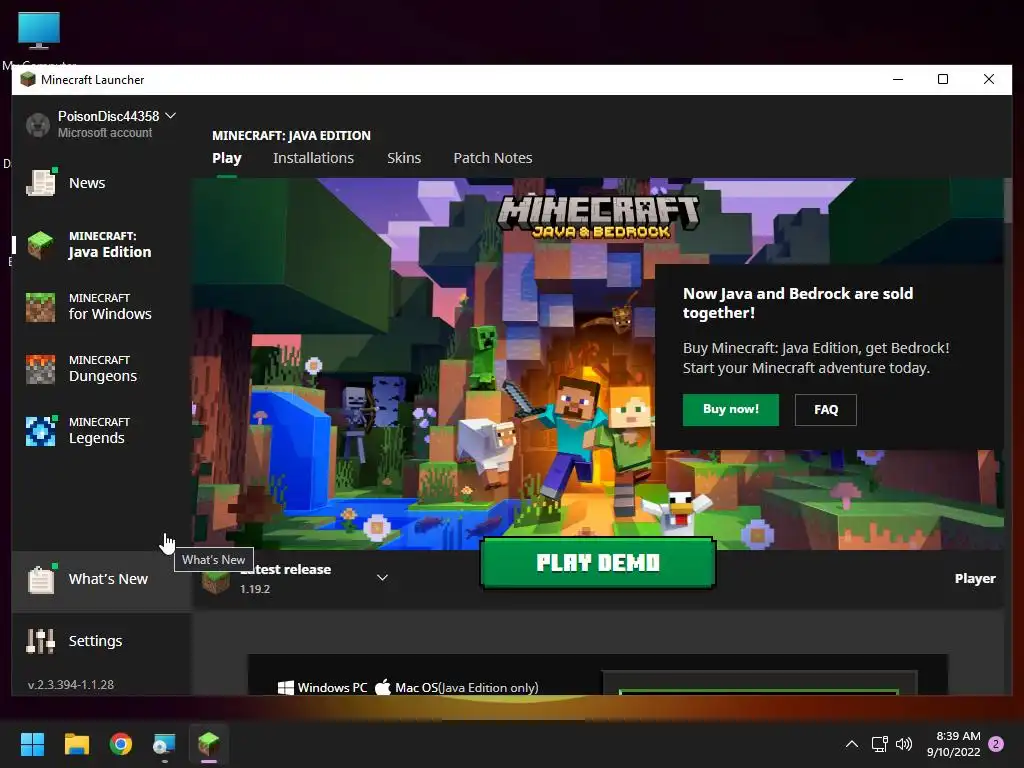Click the PoisonDisc44358 profile avatar
1024x768 pixels.
tap(38, 124)
